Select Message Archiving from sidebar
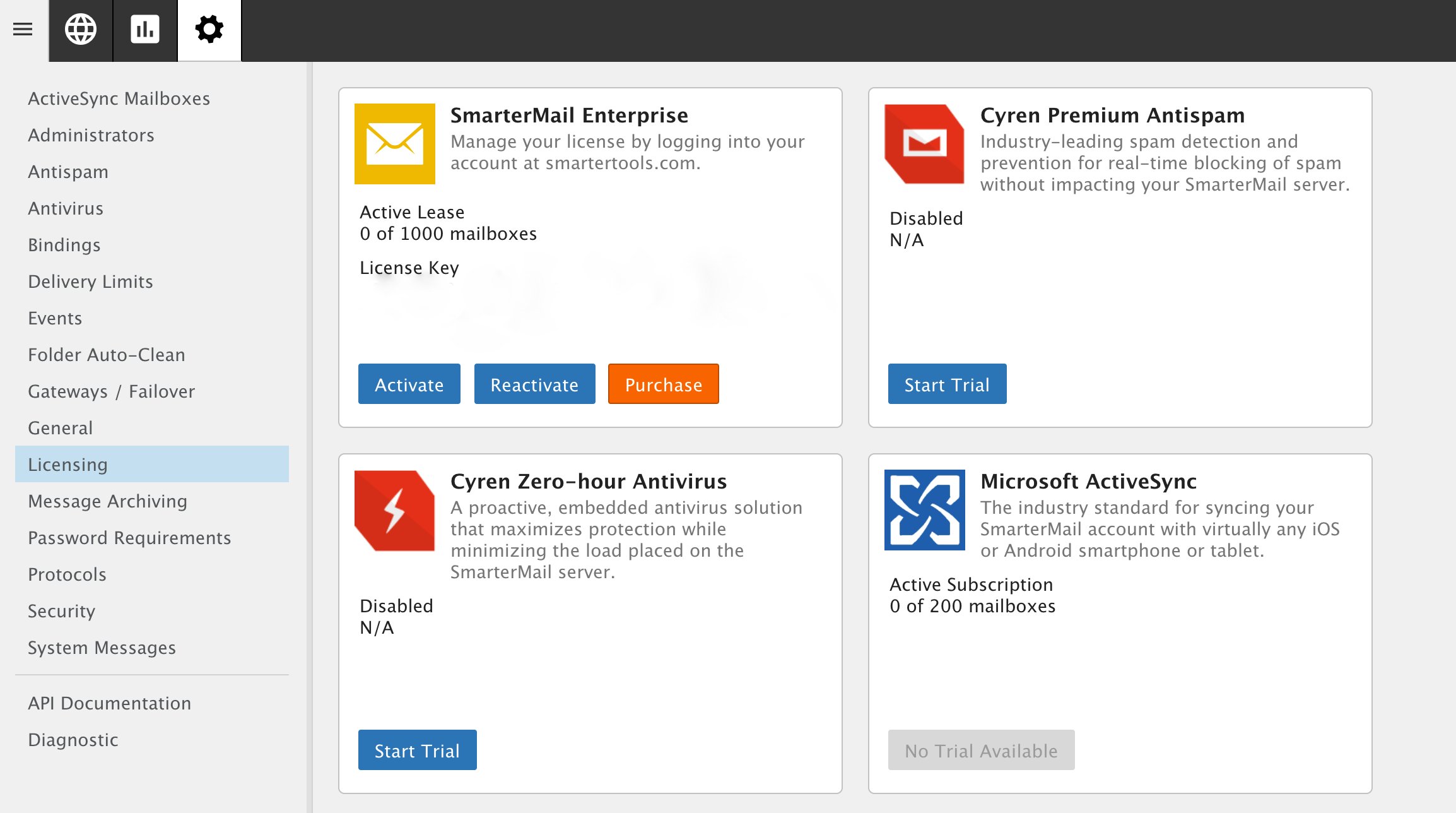This screenshot has height=813, width=1456. [x=108, y=501]
